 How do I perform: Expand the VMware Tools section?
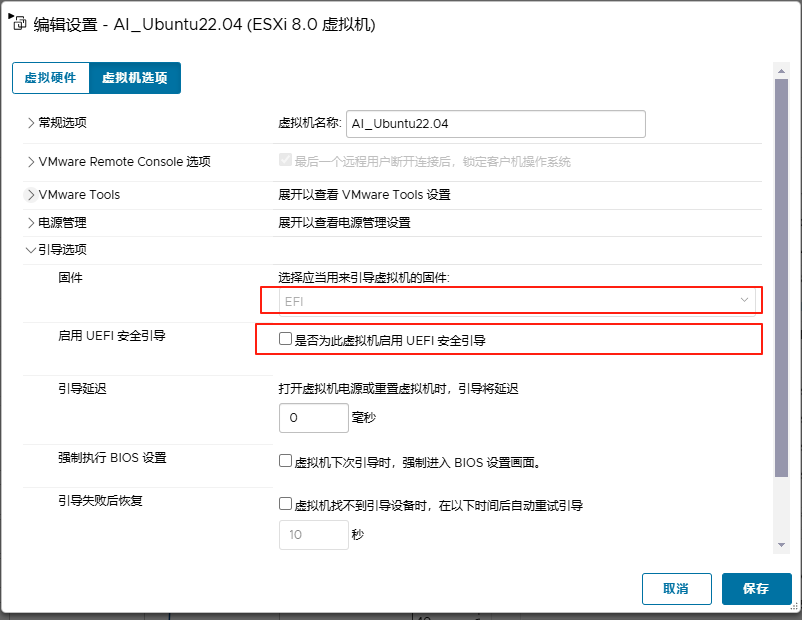click(30, 195)
